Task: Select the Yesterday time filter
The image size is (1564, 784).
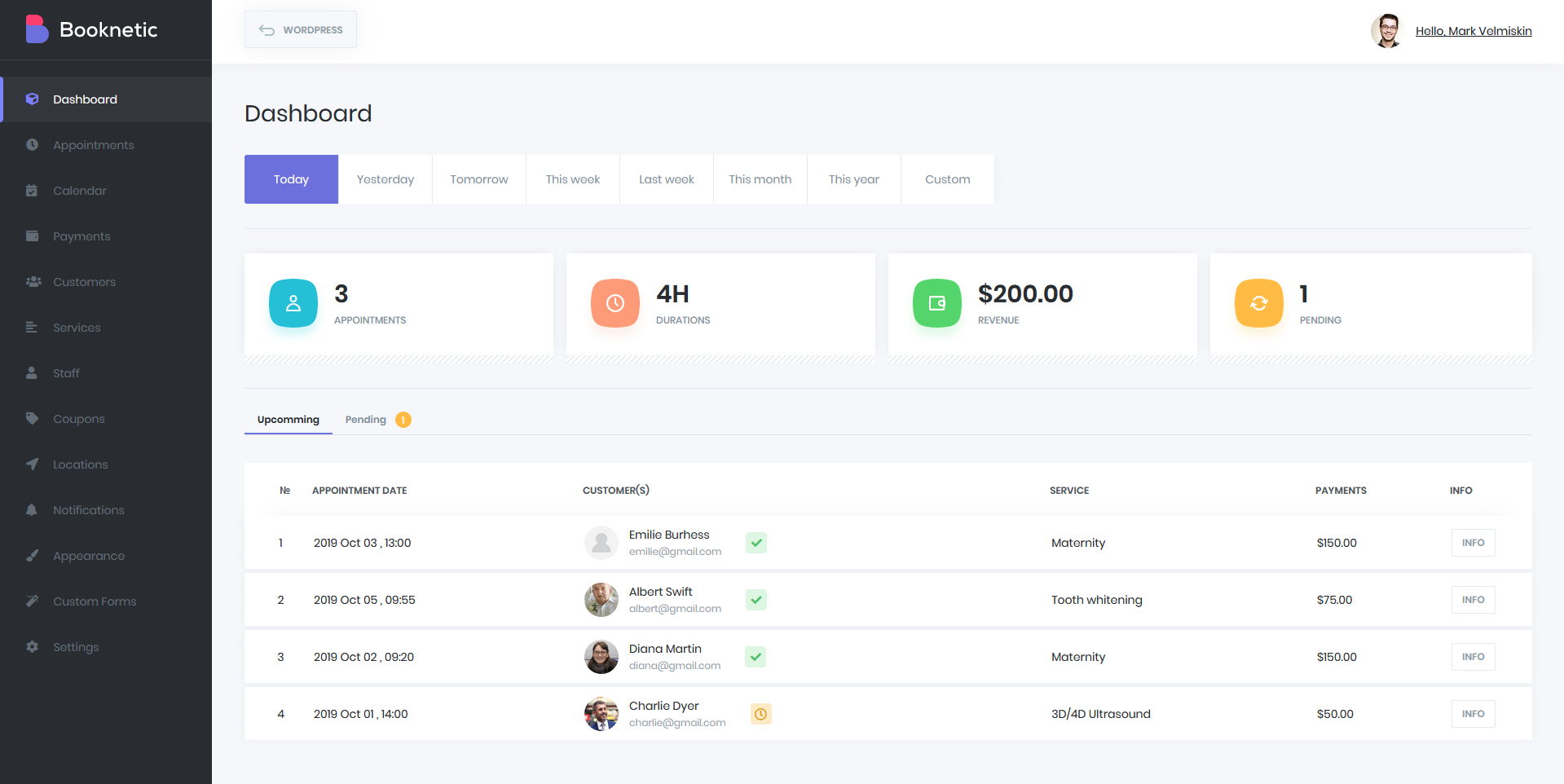Action: (385, 178)
